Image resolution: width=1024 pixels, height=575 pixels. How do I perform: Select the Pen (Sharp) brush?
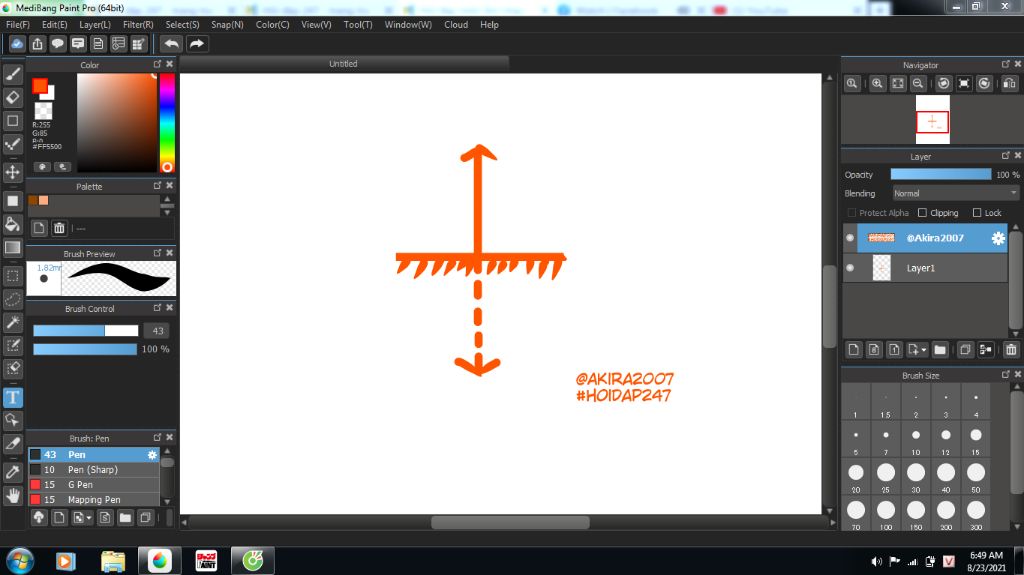pyautogui.click(x=93, y=470)
